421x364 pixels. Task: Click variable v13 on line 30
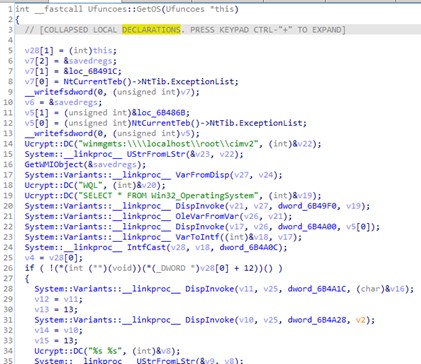[x=42, y=309]
